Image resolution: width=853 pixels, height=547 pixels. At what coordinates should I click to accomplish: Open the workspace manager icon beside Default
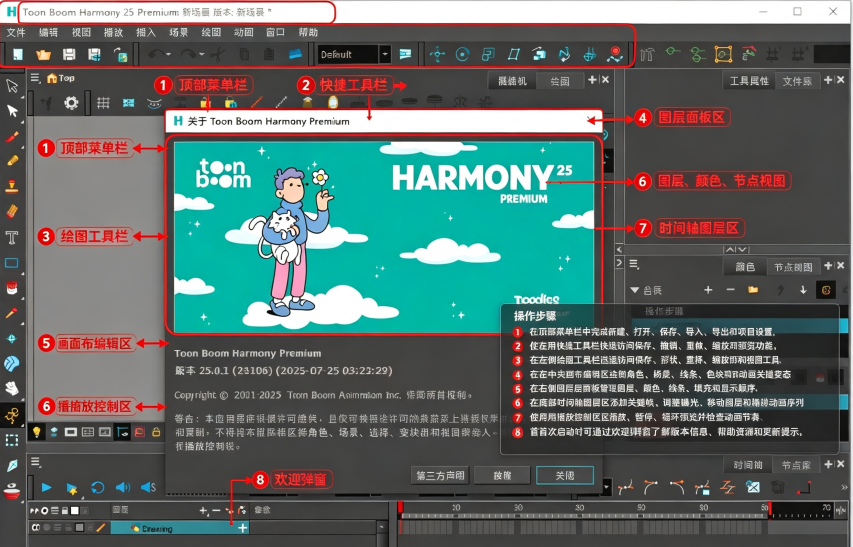[405, 54]
